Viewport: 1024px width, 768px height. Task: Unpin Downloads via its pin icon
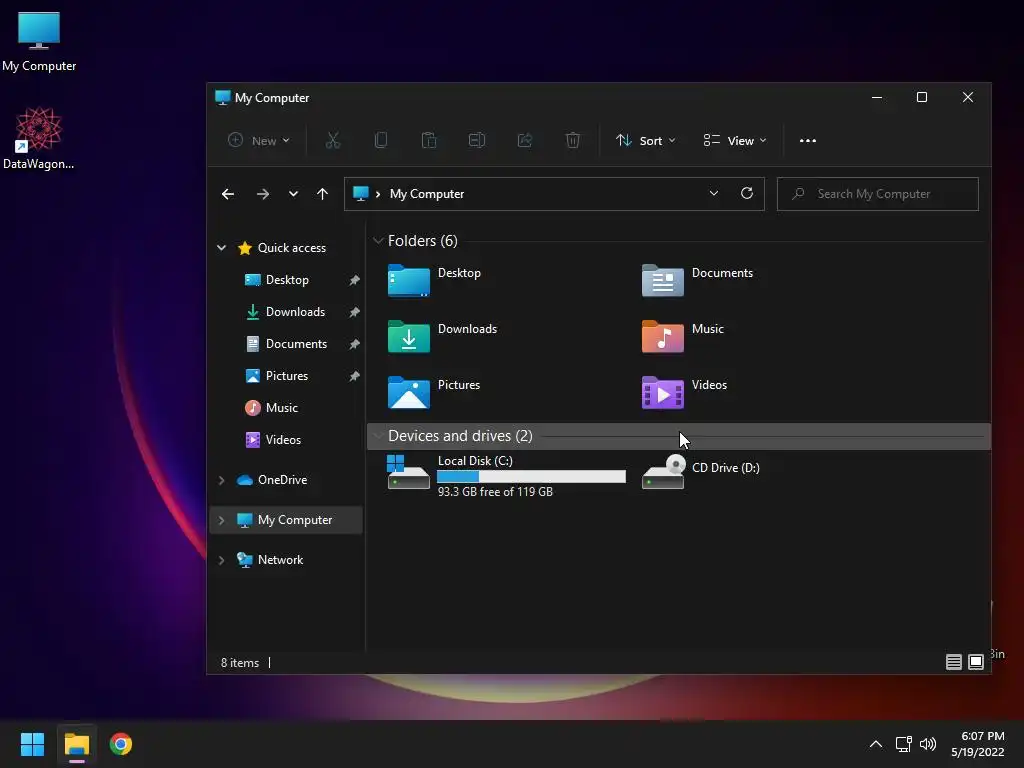click(354, 312)
